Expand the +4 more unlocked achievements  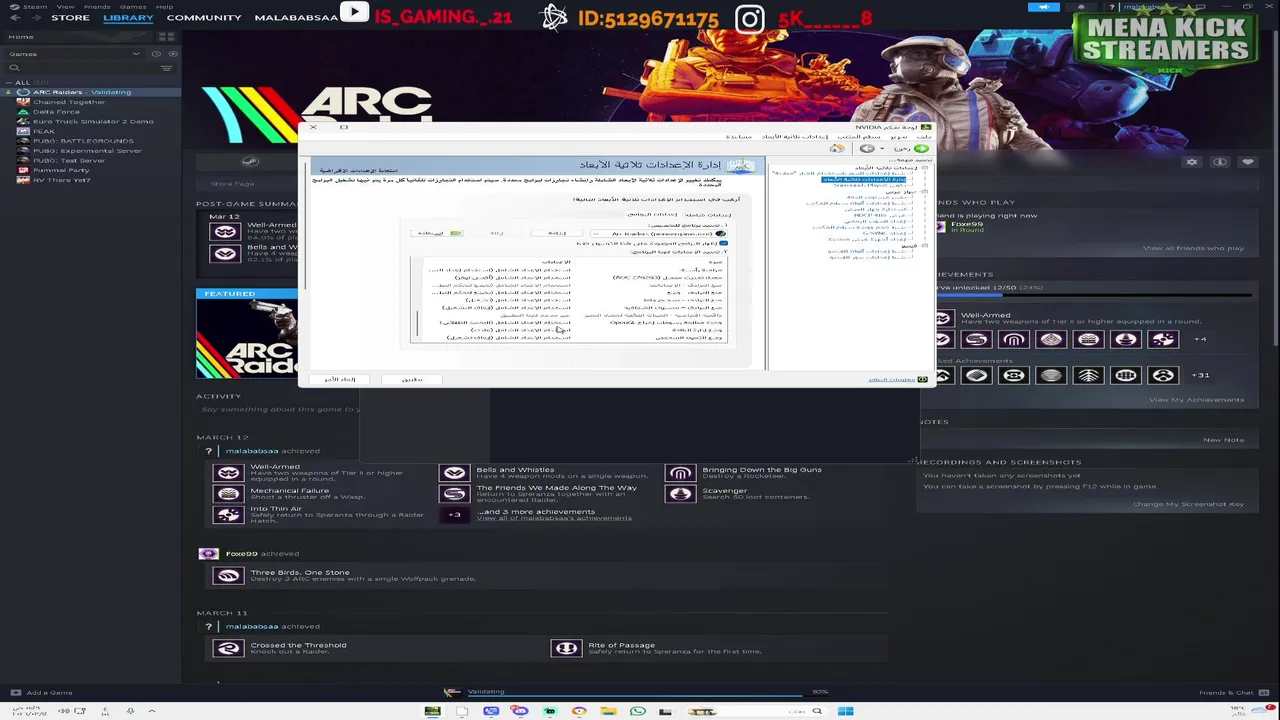pyautogui.click(x=1201, y=339)
